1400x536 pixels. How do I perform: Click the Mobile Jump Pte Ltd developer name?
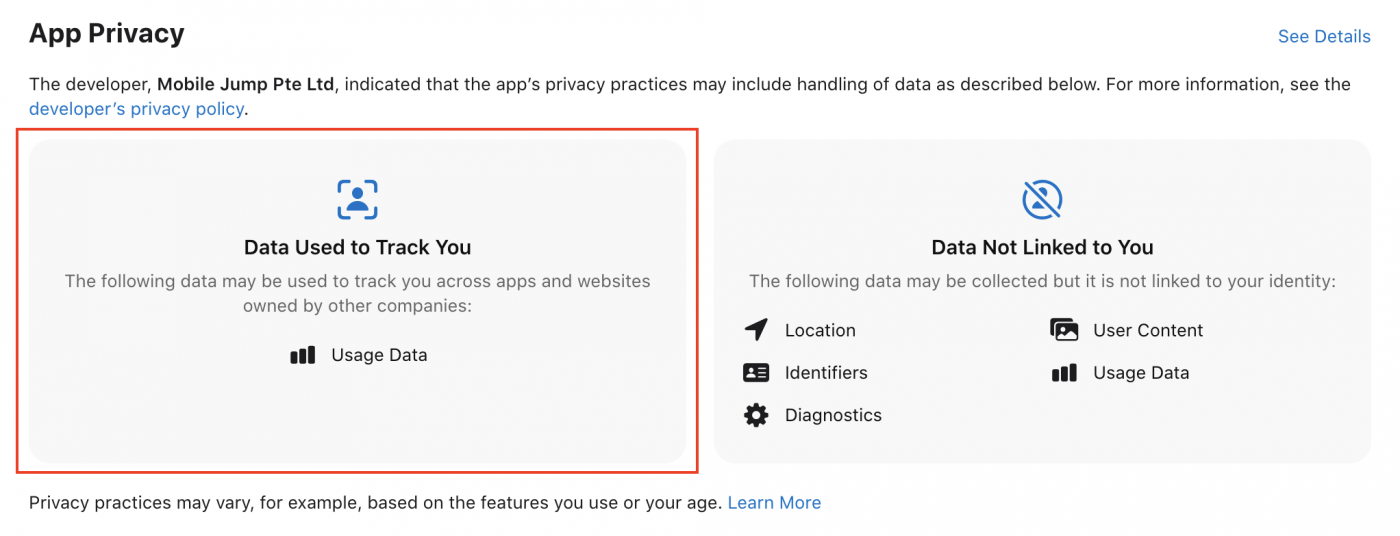(245, 84)
